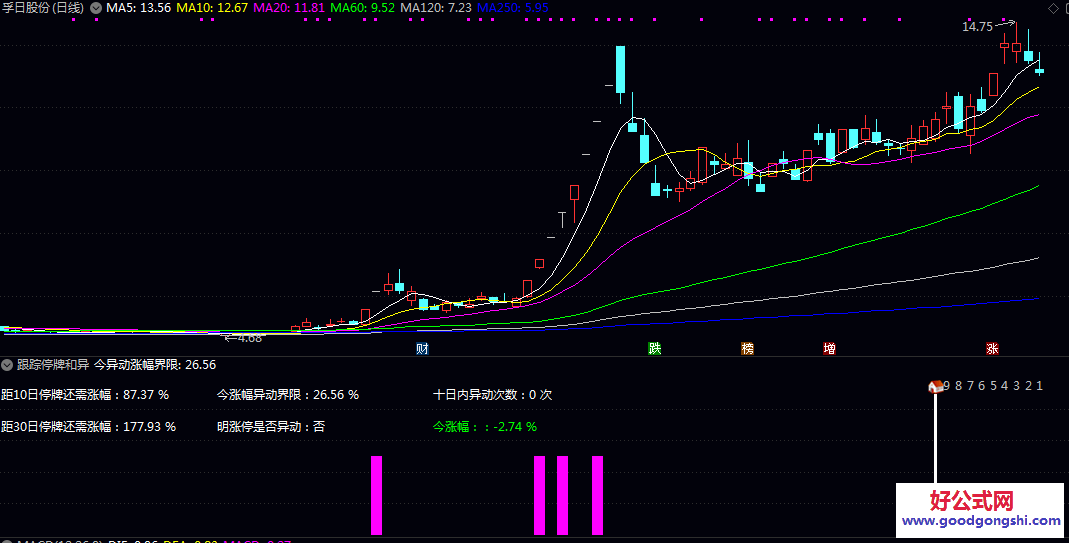Select the MA5 moving average label

(138, 8)
